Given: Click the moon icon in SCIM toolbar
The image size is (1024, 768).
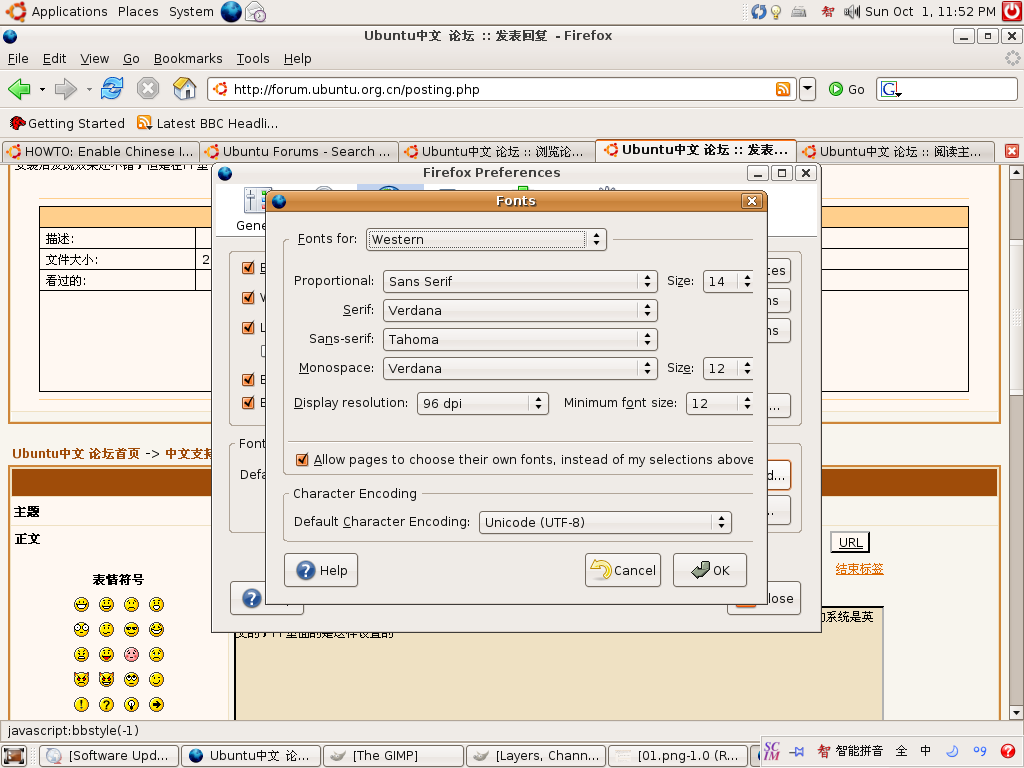Looking at the screenshot, I should (953, 752).
